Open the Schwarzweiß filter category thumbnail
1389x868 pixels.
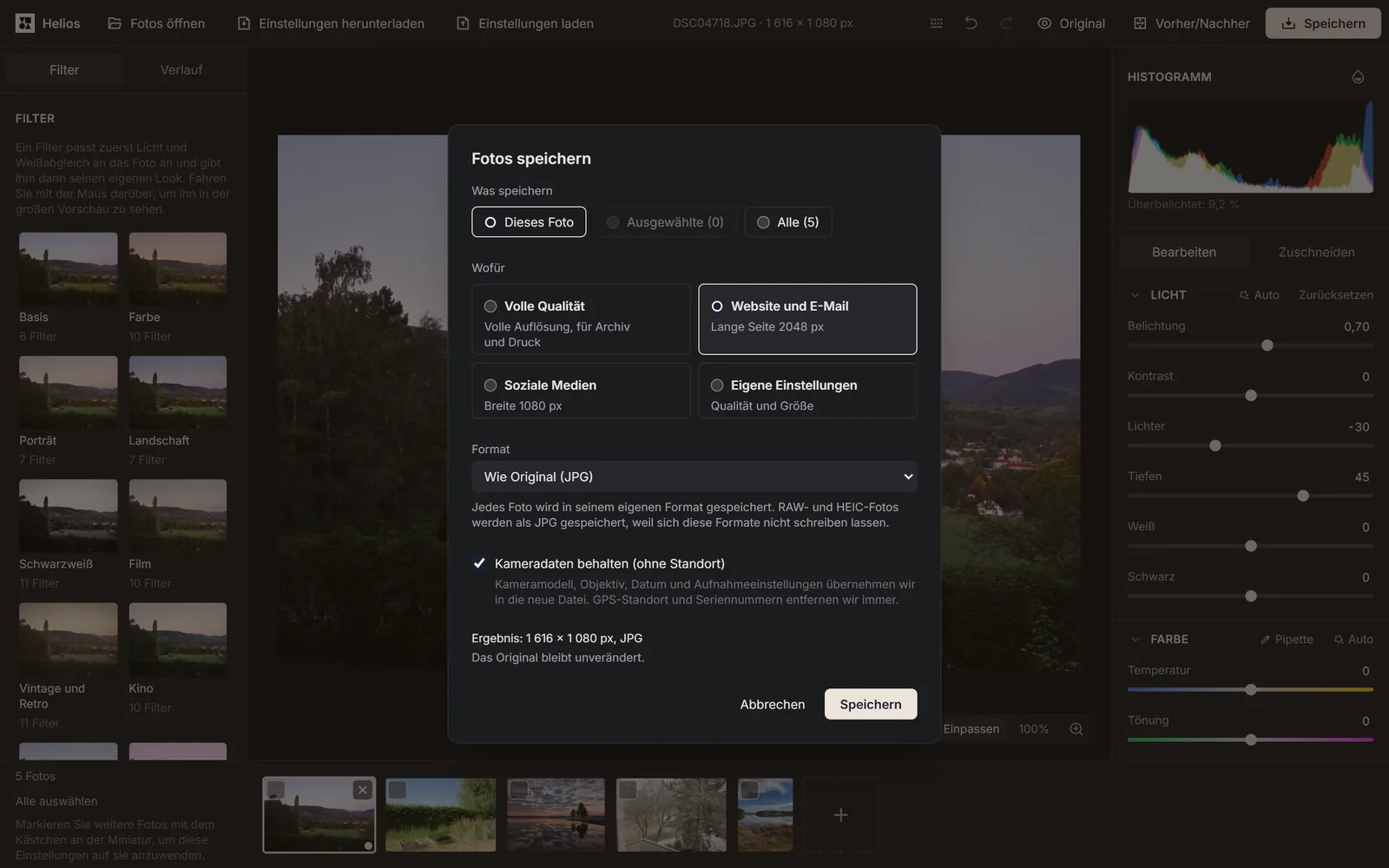coord(69,515)
